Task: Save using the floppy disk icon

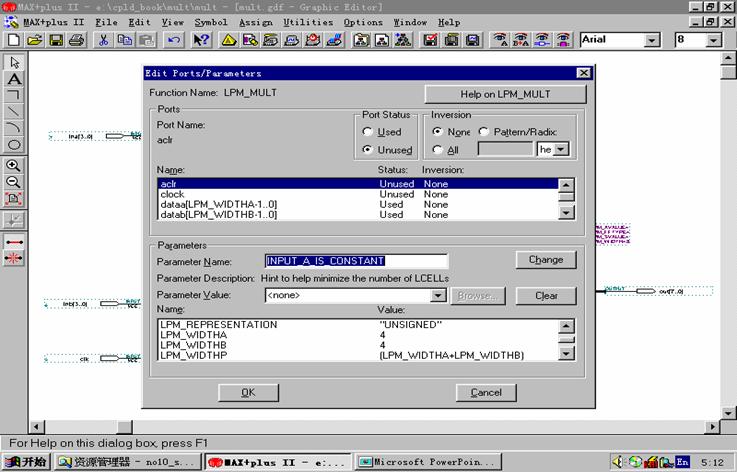Action: coord(56,40)
